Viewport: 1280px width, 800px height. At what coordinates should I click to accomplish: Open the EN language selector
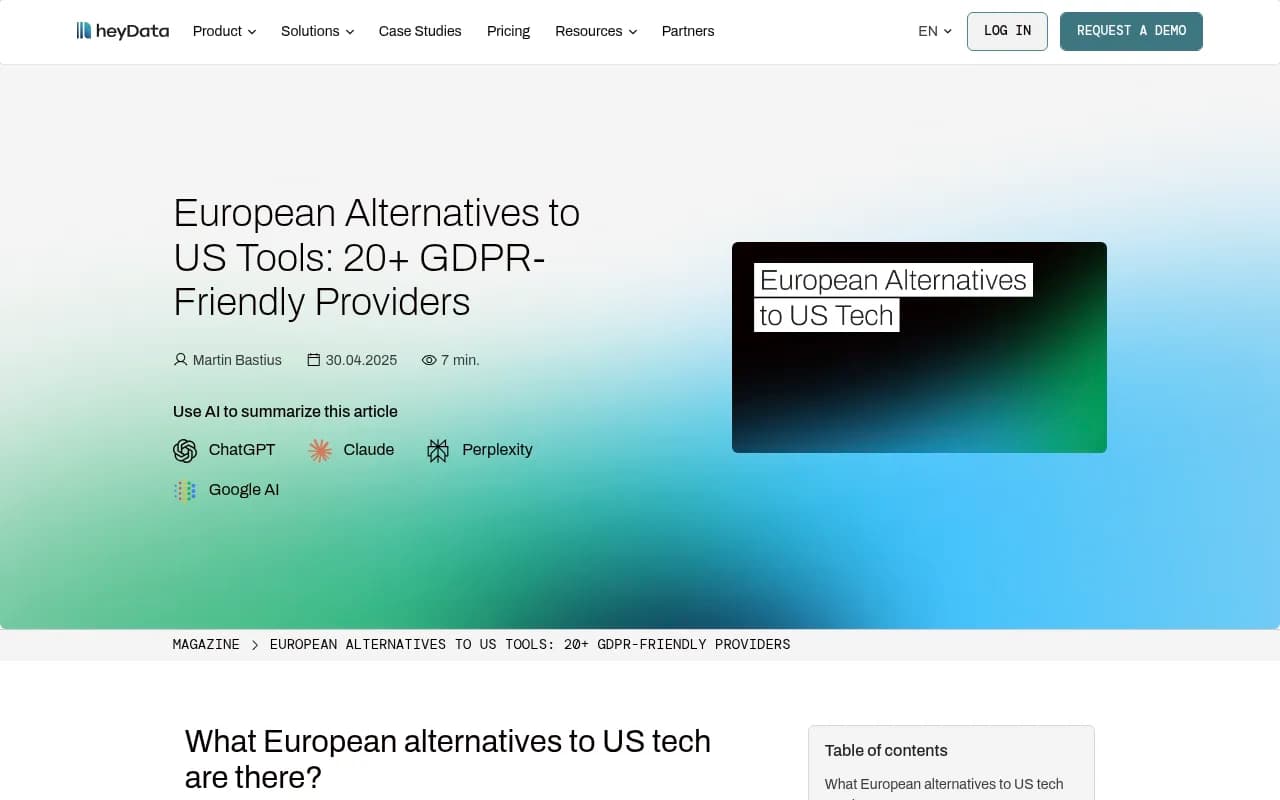pos(935,31)
